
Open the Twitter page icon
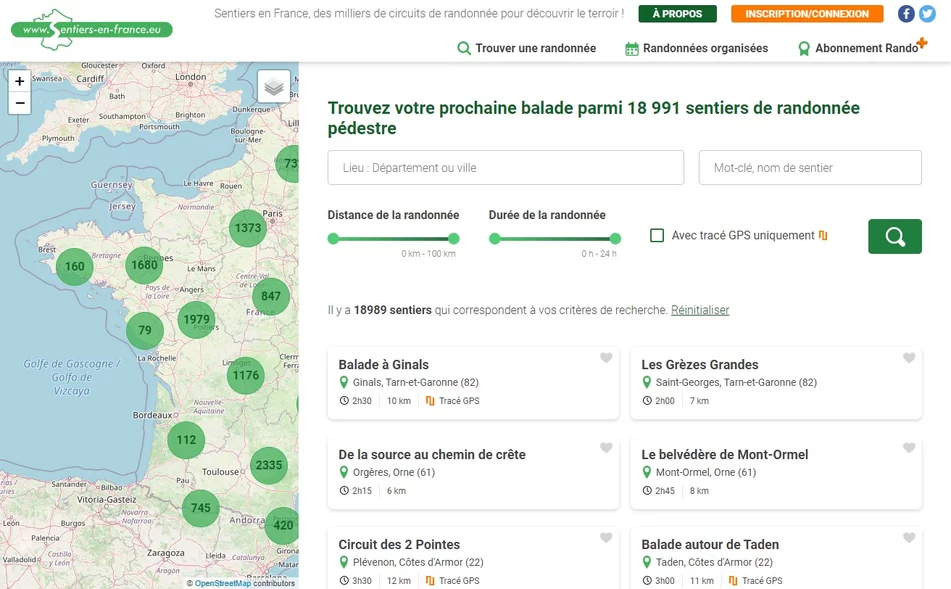pos(927,14)
